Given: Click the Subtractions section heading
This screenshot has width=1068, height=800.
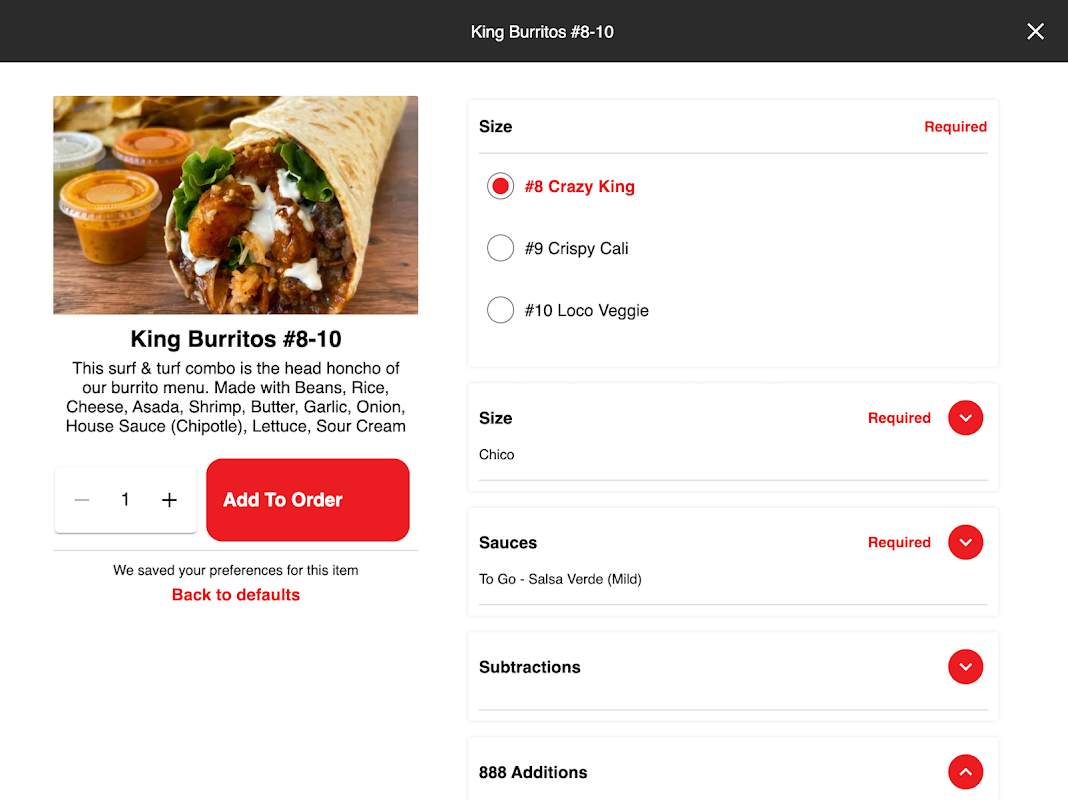Looking at the screenshot, I should [529, 667].
